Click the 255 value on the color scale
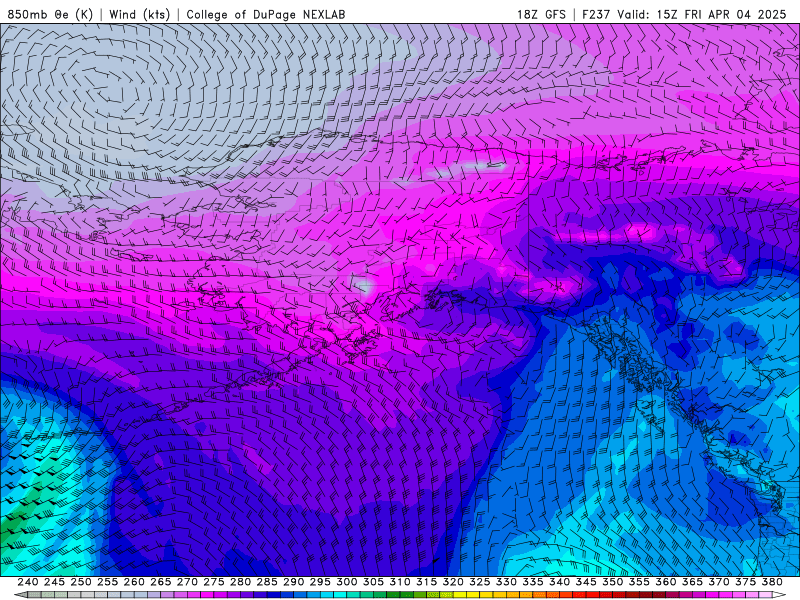This screenshot has height=600, width=800. click(107, 582)
